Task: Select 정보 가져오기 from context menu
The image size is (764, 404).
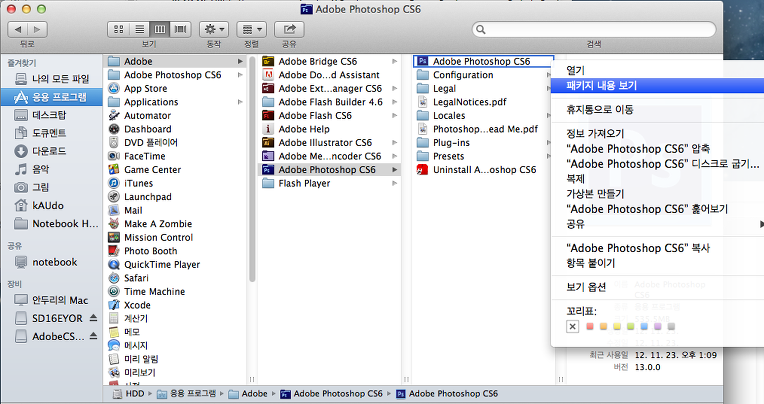Action: [x=594, y=133]
